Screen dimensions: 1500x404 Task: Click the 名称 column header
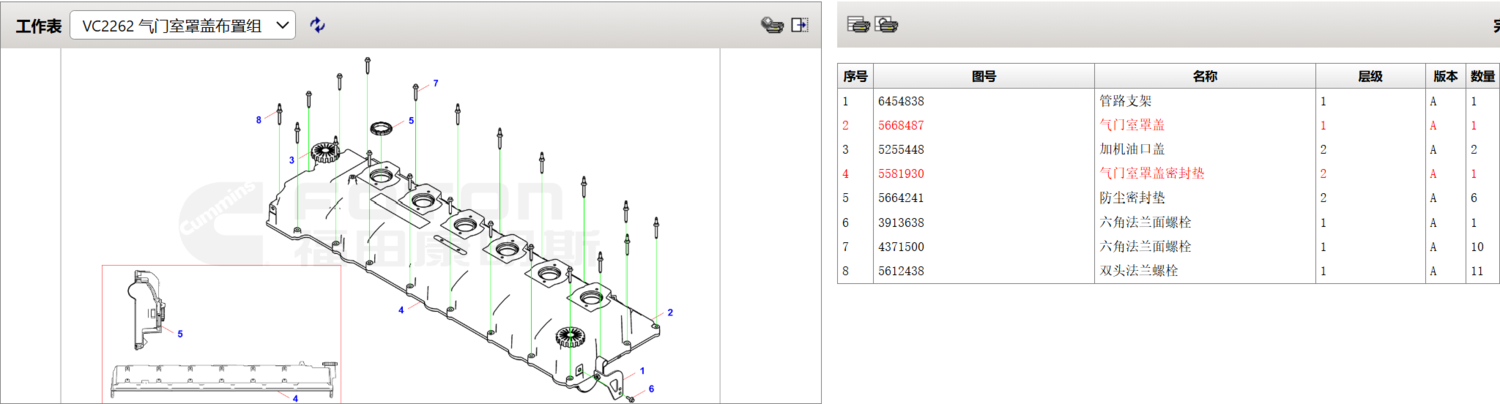point(1204,77)
